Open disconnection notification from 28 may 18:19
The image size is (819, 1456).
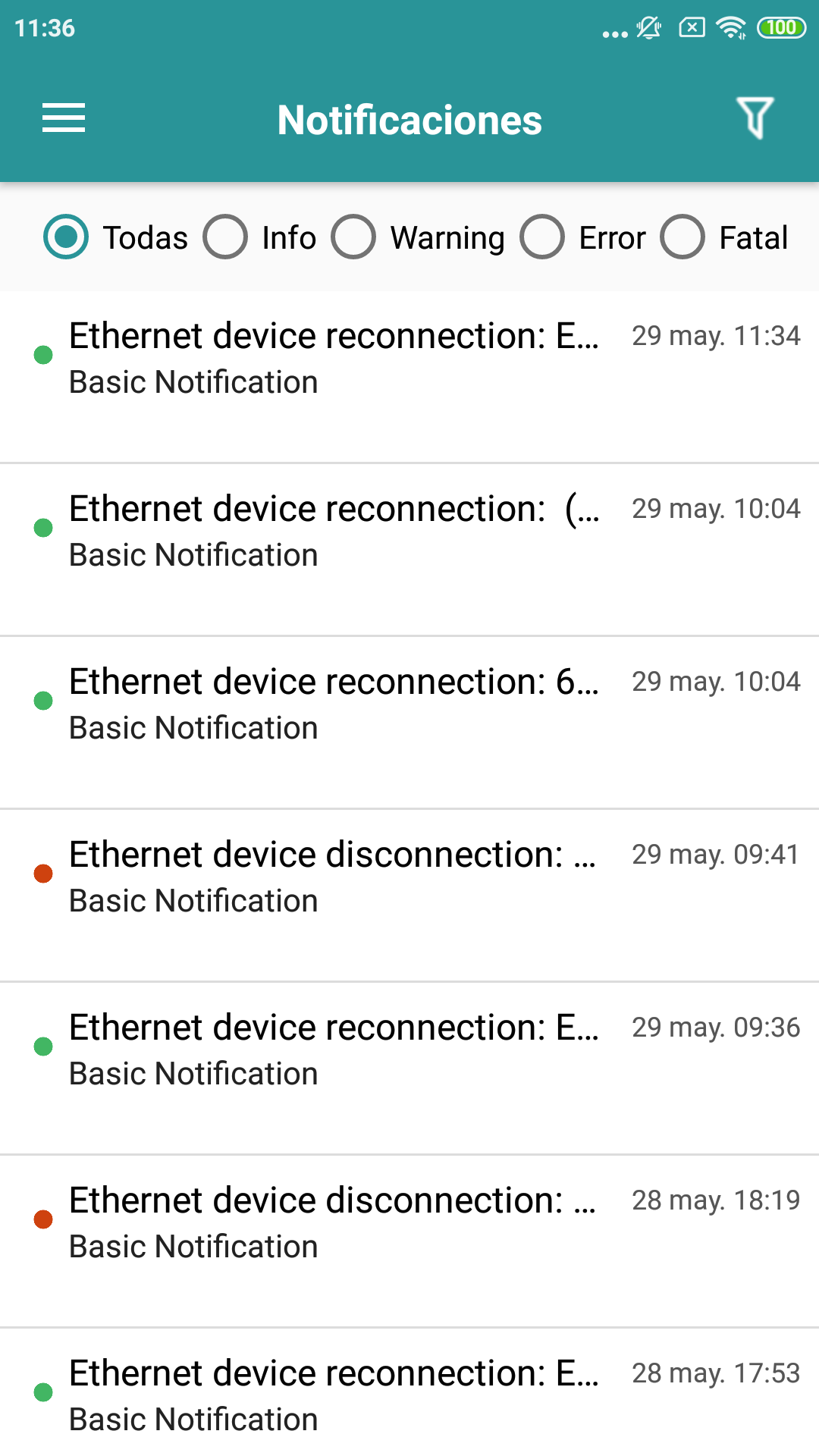(334, 1222)
